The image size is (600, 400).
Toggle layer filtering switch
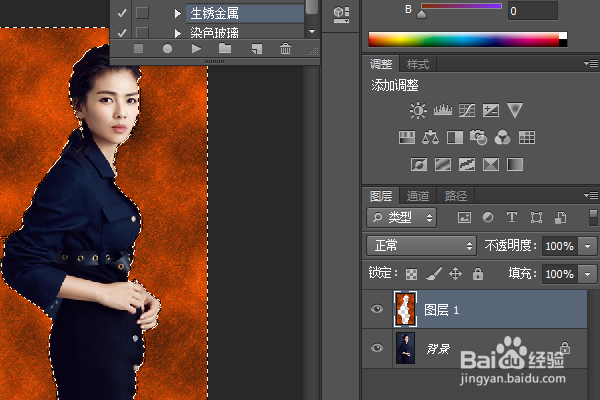593,217
